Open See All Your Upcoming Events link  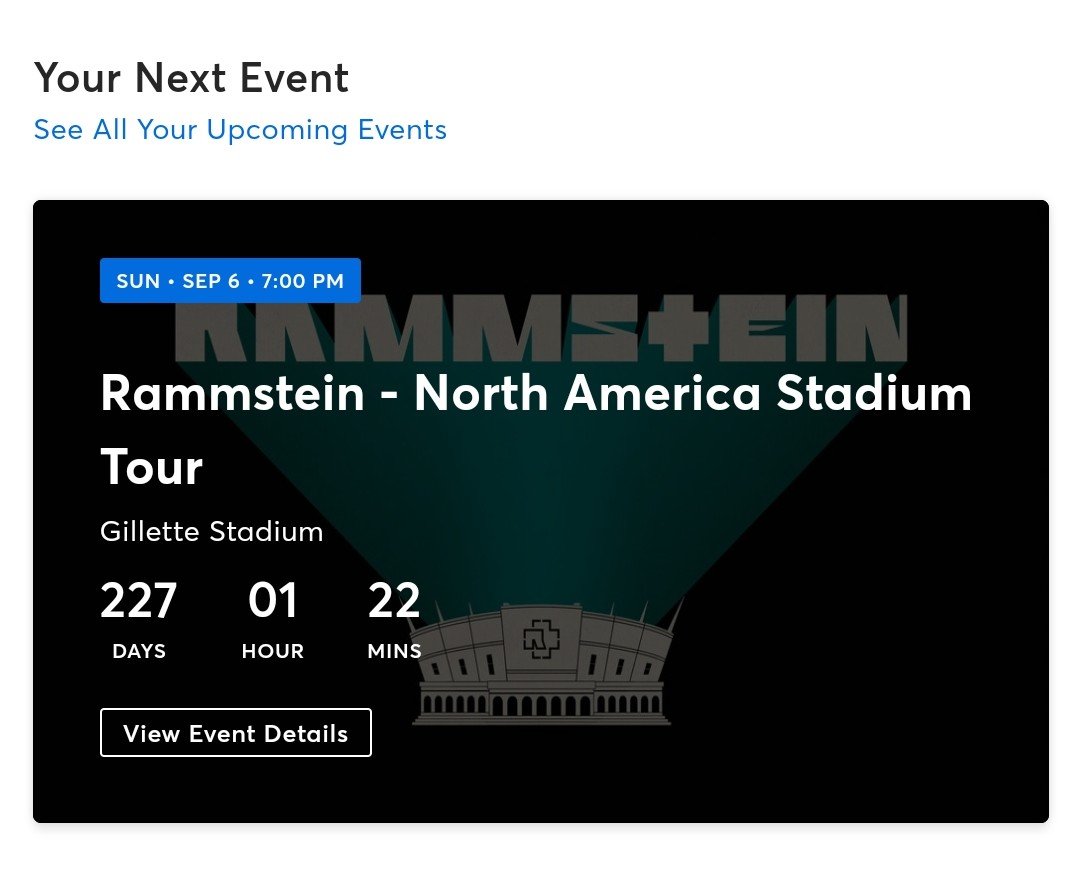240,130
